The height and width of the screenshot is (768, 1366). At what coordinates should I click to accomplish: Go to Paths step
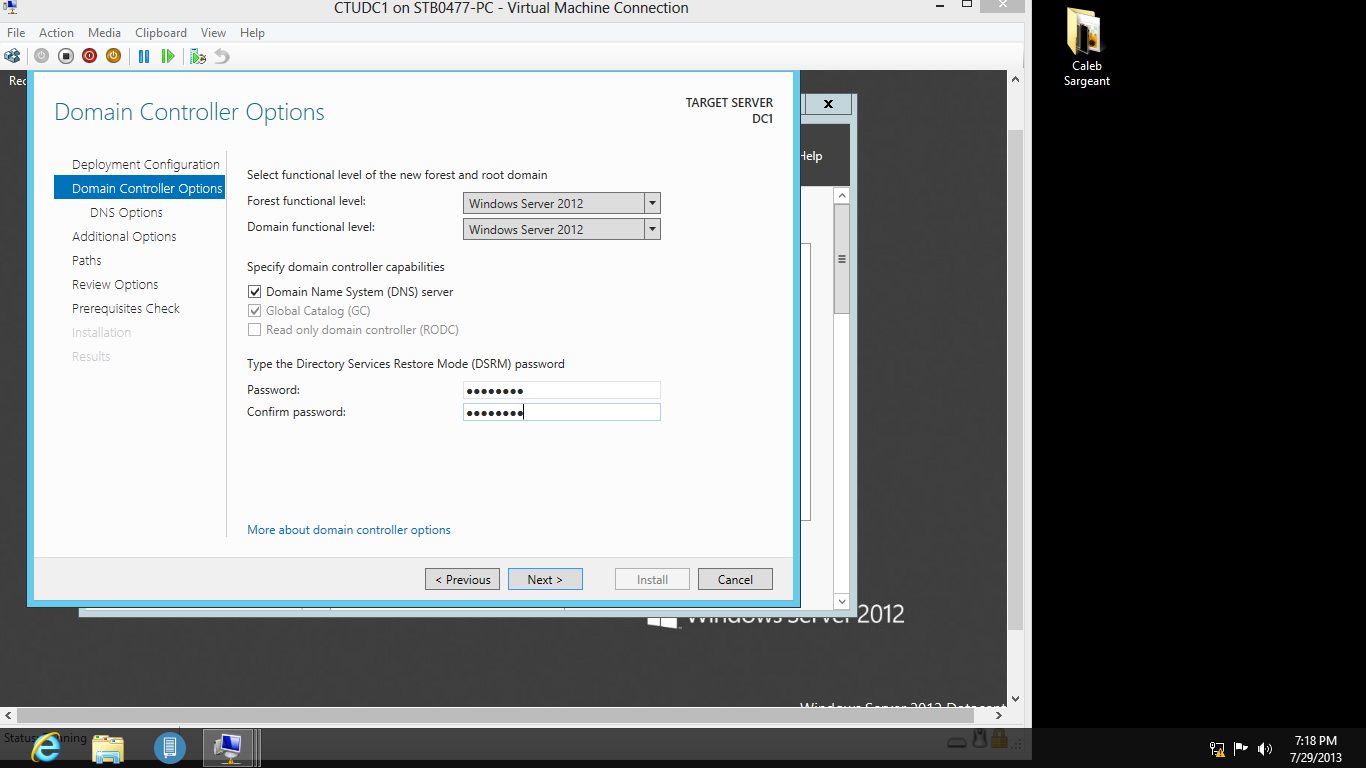coord(87,261)
